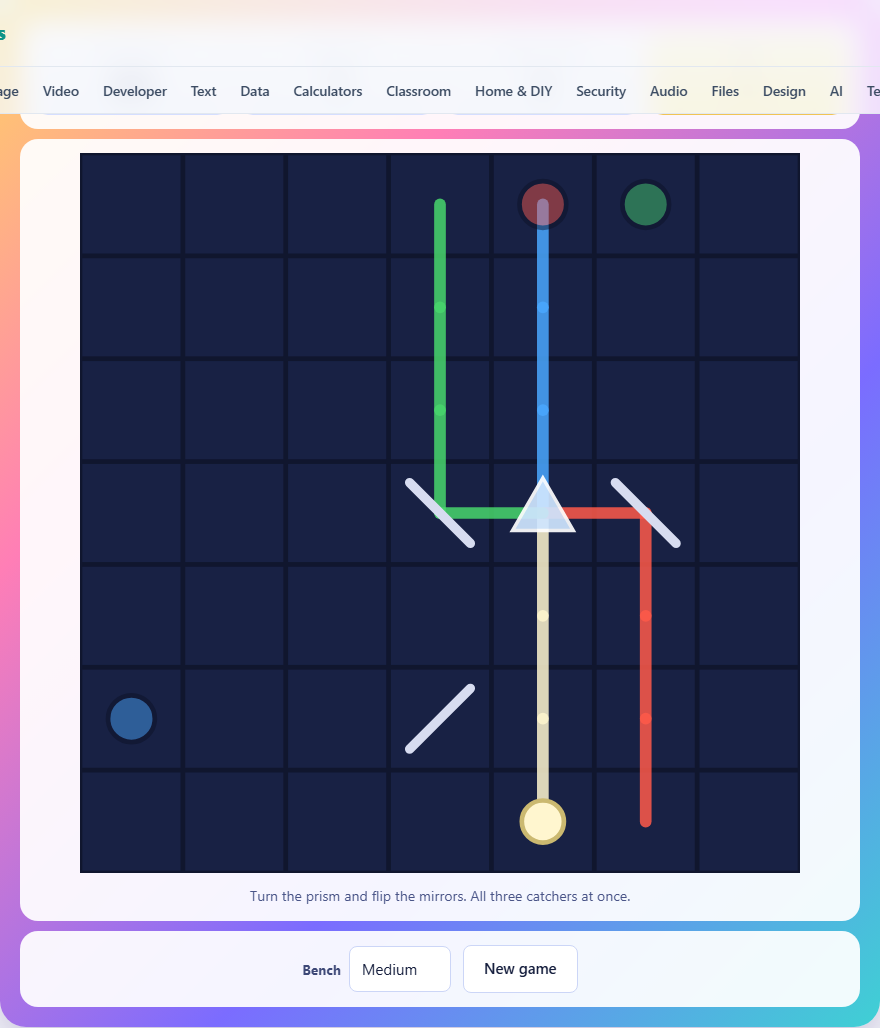Go to the AI category
This screenshot has height=1028, width=880.
pos(836,91)
